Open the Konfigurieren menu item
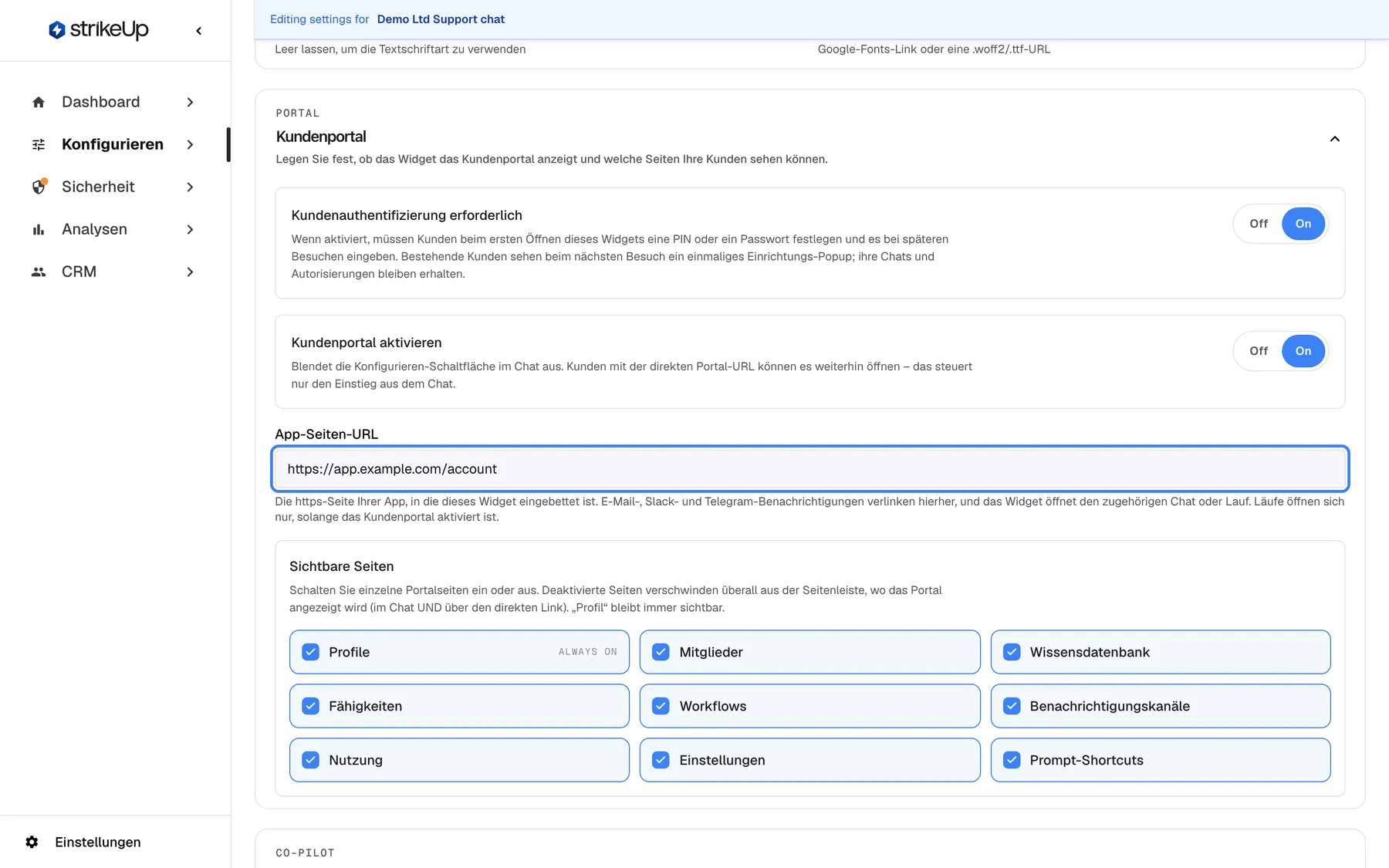Screen dimensions: 1389x868 (113, 144)
